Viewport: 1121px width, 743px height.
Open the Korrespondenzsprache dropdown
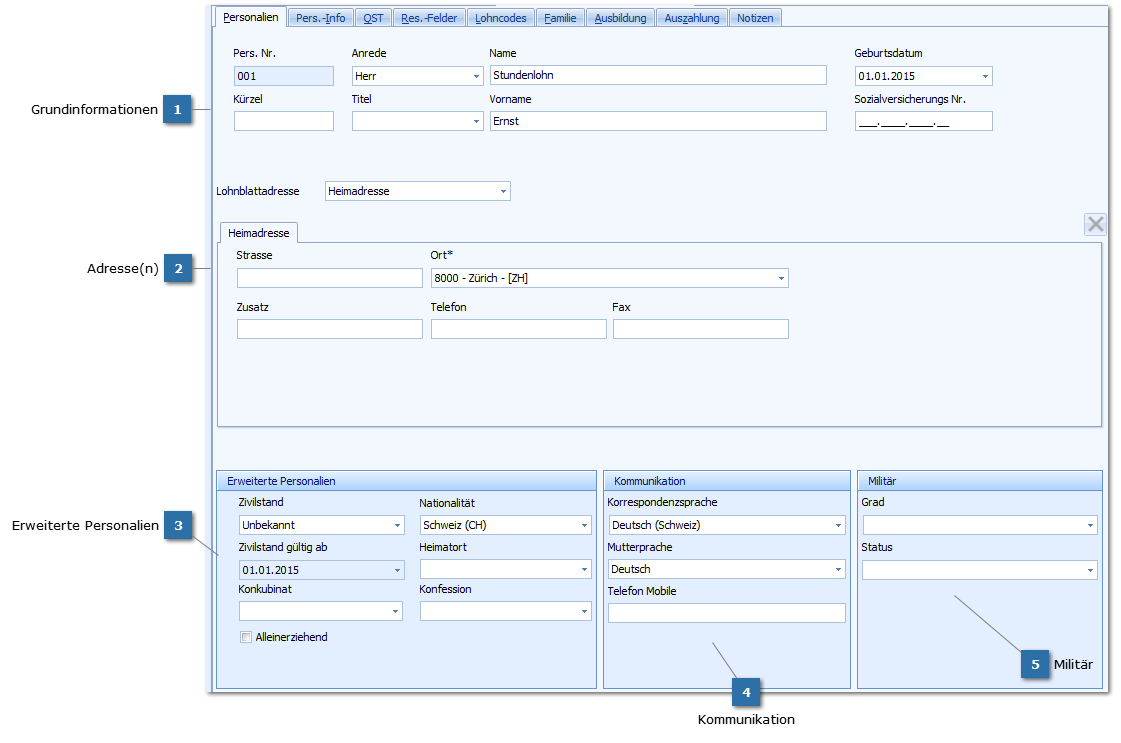[838, 525]
